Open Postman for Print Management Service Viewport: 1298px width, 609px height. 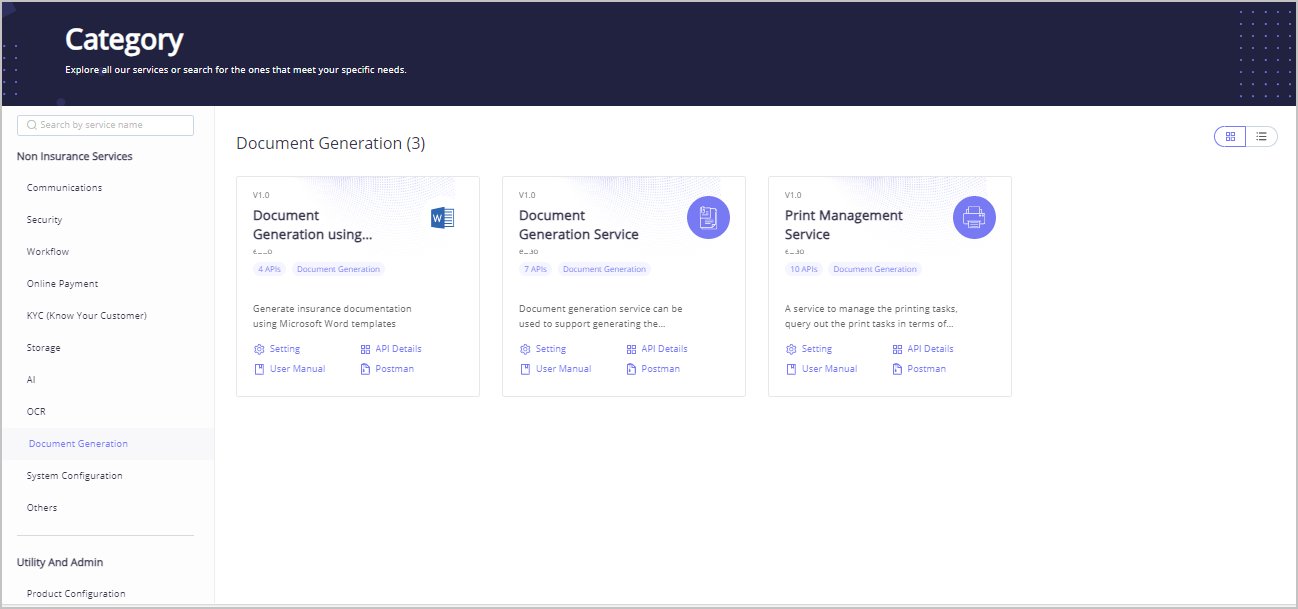point(926,369)
